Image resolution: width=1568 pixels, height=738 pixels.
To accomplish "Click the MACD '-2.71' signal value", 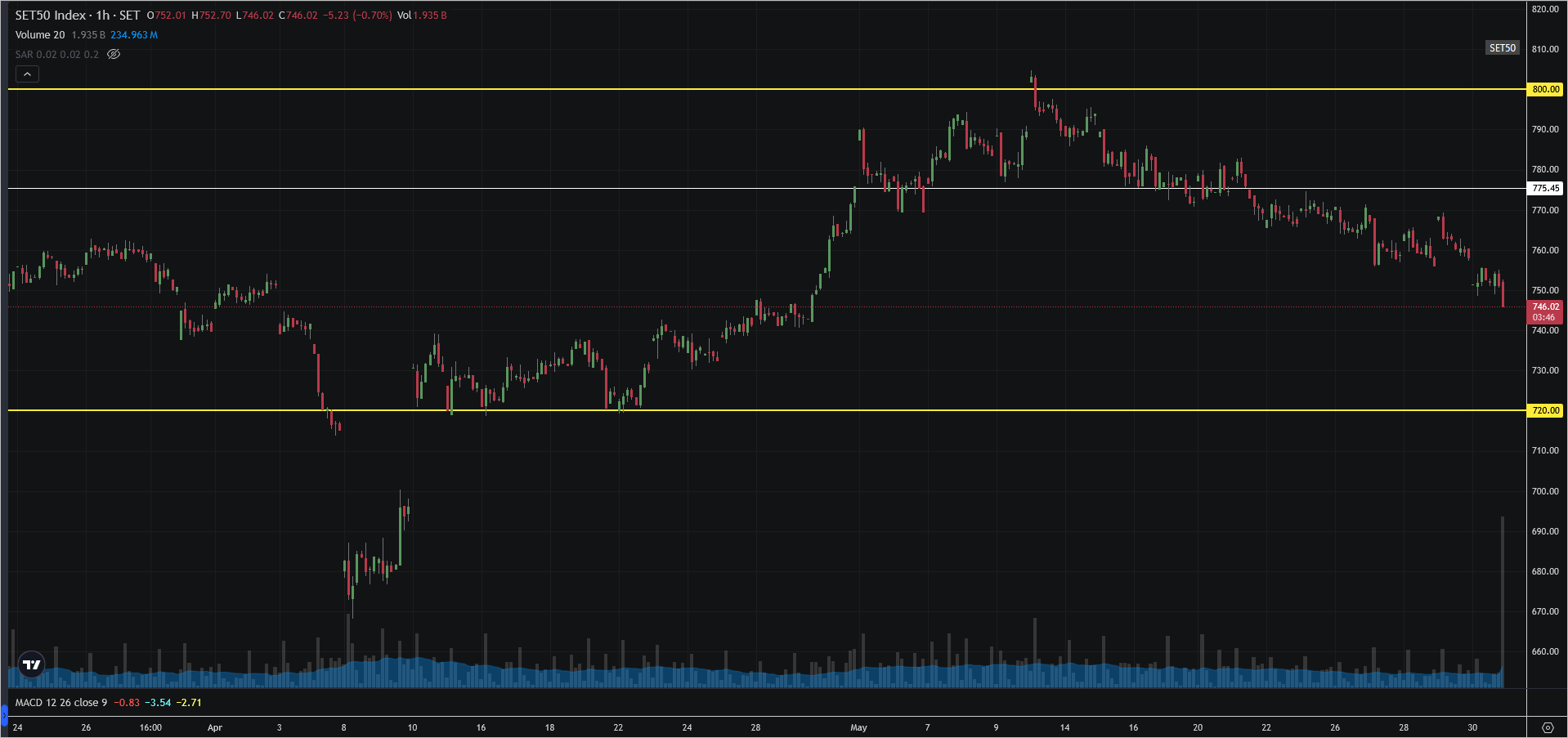I will coord(189,702).
